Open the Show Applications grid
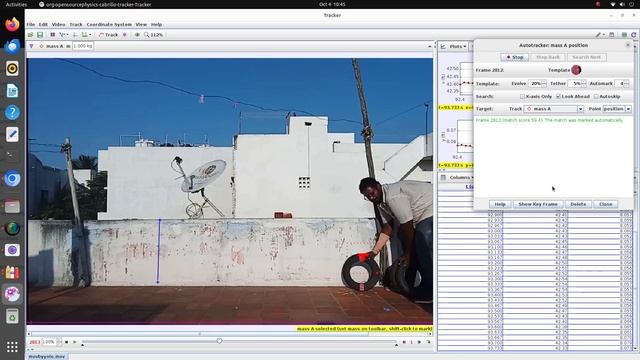This screenshot has height=360, width=640. (x=12, y=347)
